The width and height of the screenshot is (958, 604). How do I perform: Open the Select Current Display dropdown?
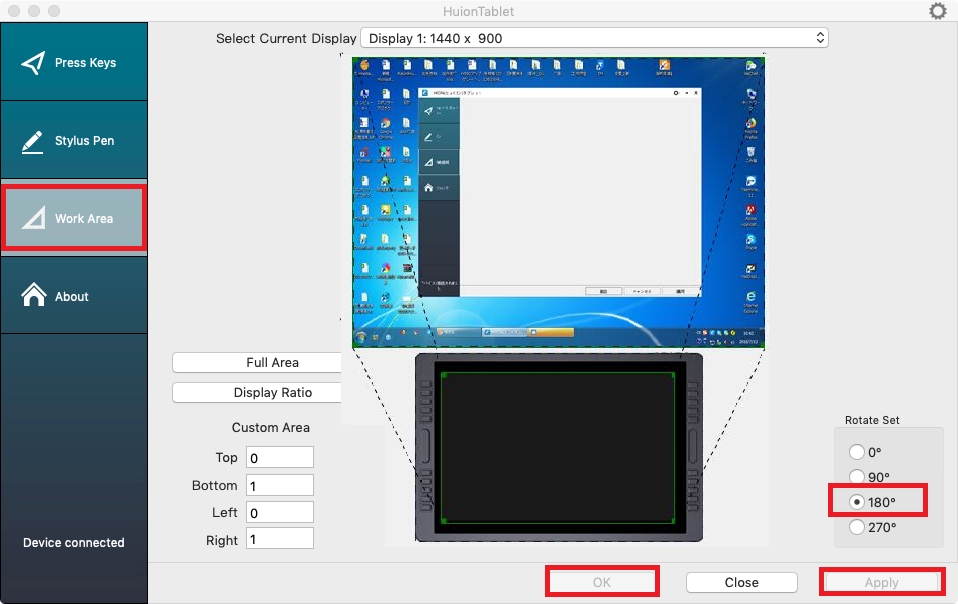tap(594, 38)
